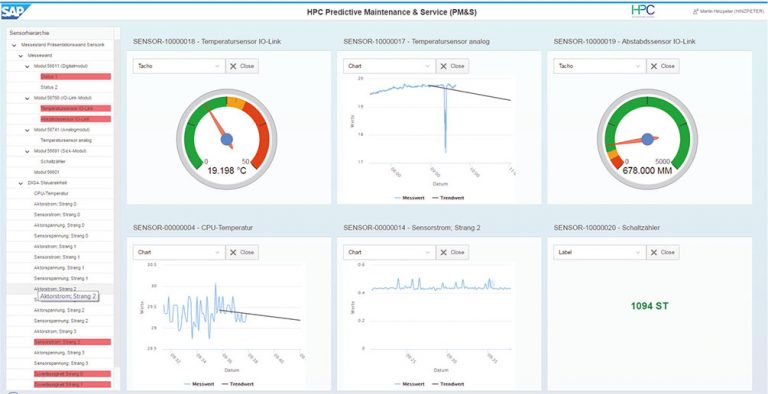This screenshot has width=768, height=394.
Task: Close the Sensorstrom Strang 2 panel
Action: click(452, 252)
